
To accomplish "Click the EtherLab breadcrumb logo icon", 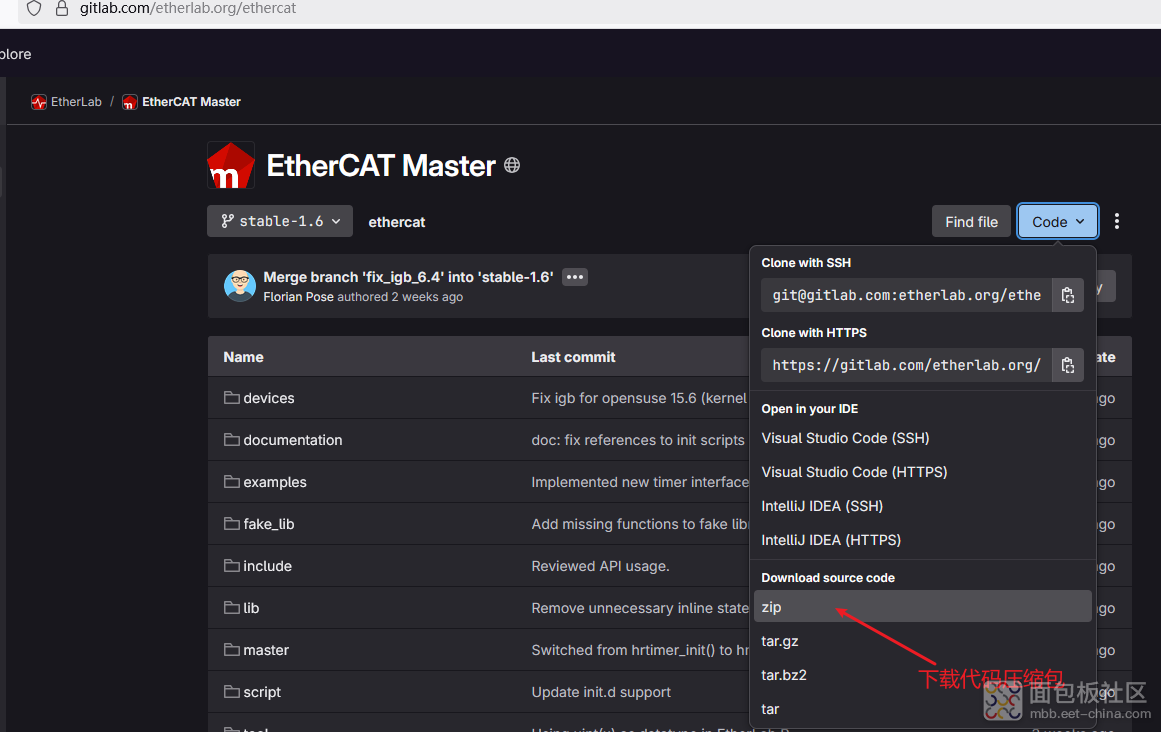I will (39, 102).
